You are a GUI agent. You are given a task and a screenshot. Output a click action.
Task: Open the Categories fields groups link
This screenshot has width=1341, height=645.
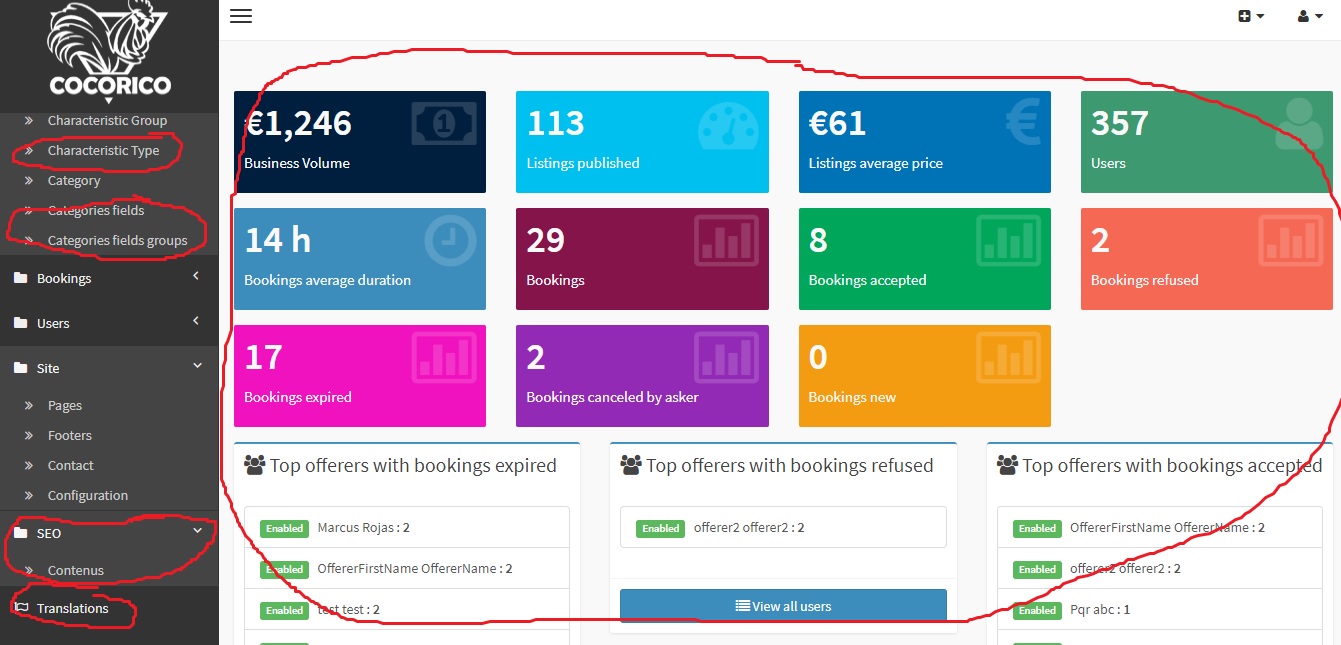[117, 240]
